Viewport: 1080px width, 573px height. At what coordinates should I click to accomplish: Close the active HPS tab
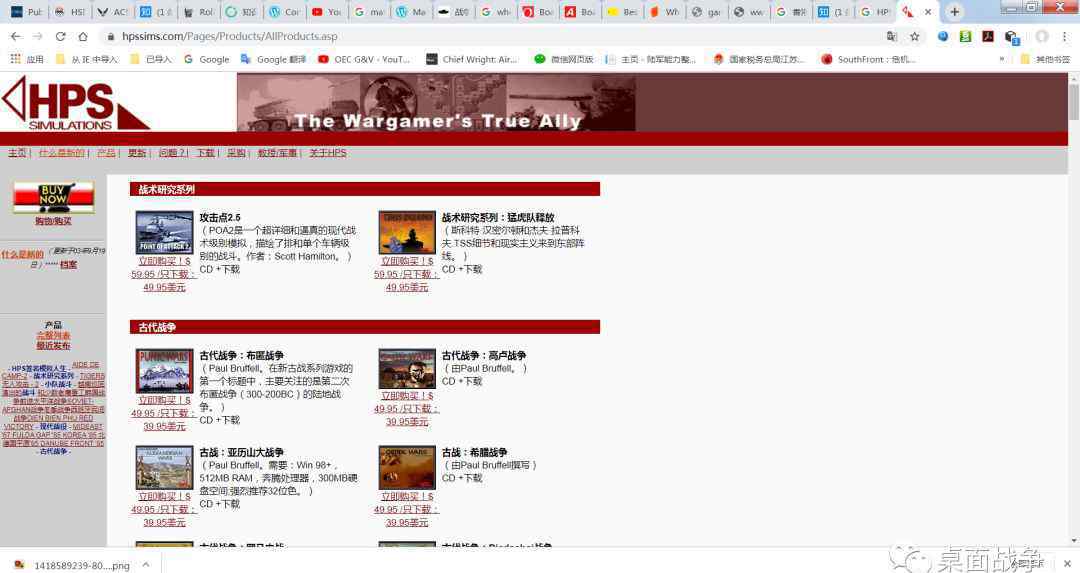click(x=928, y=12)
